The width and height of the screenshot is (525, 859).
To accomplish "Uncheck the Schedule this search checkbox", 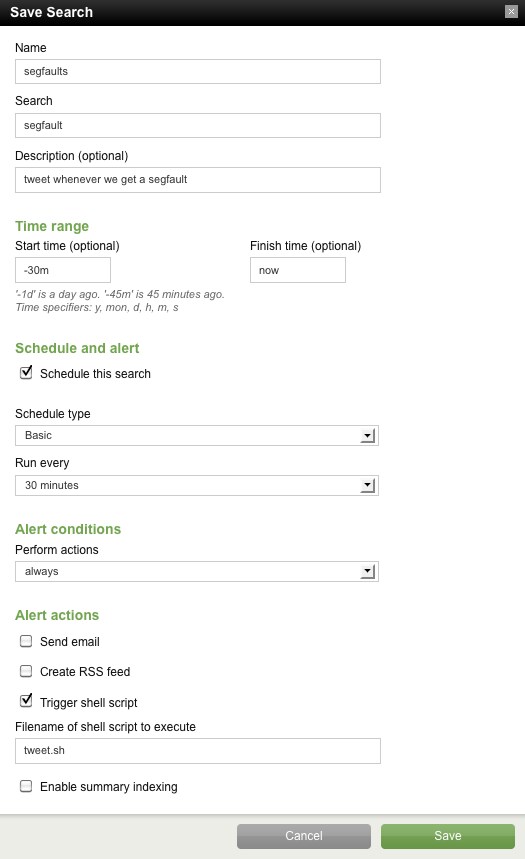I will point(26,373).
